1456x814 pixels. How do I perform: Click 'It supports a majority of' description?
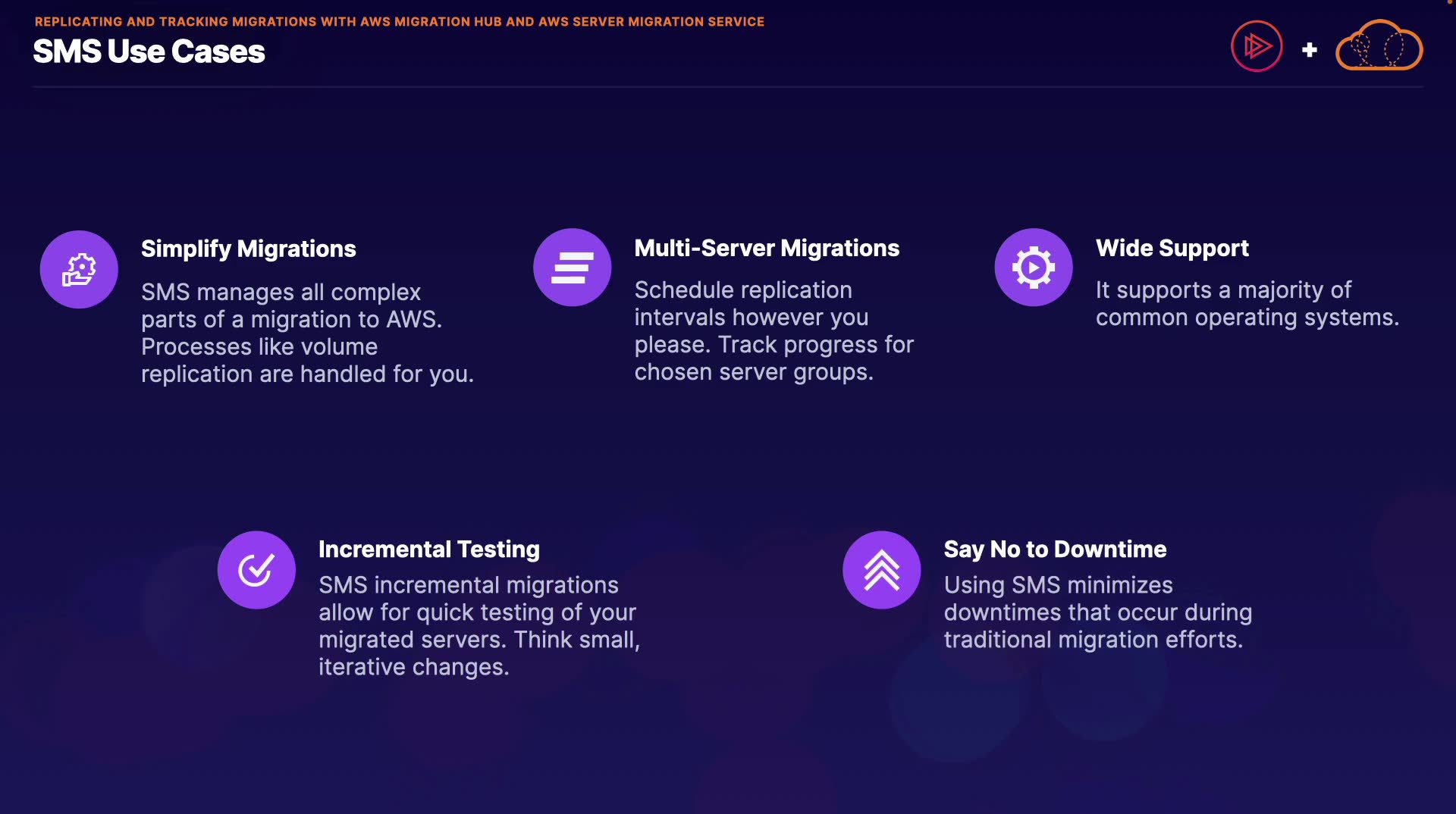tap(1247, 303)
